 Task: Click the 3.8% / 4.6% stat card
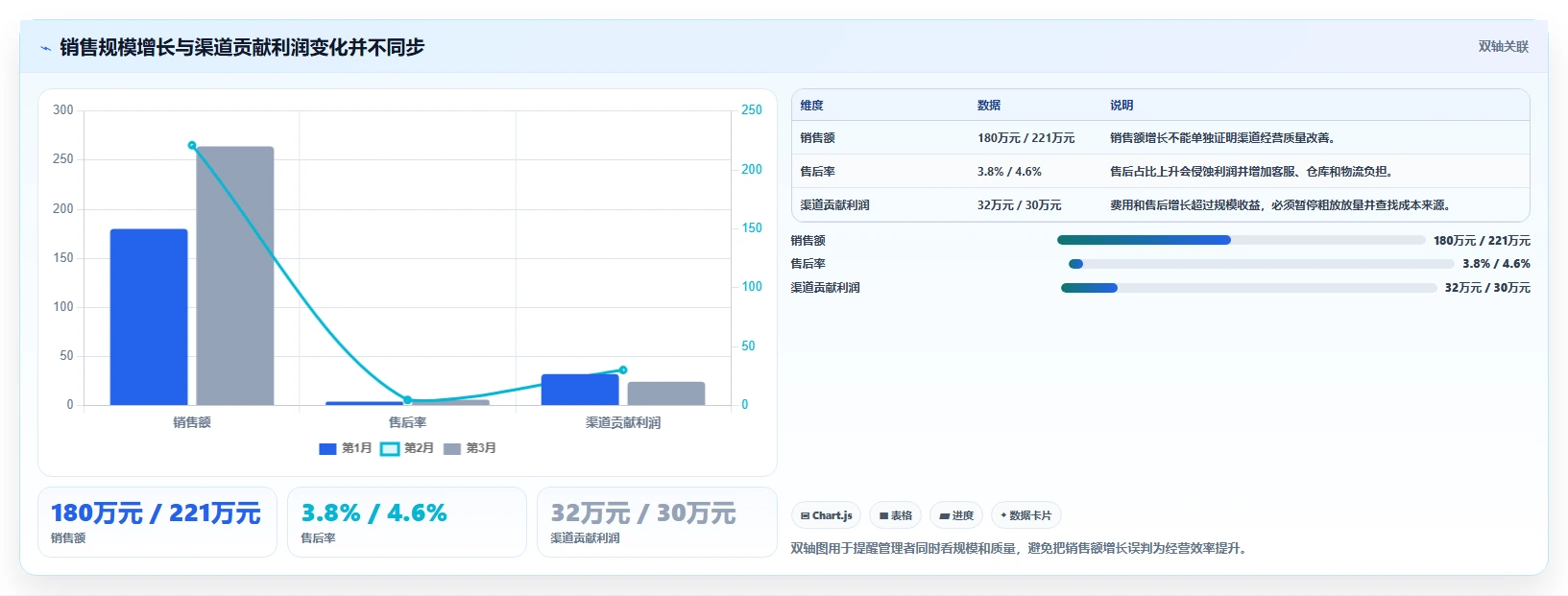tap(407, 522)
